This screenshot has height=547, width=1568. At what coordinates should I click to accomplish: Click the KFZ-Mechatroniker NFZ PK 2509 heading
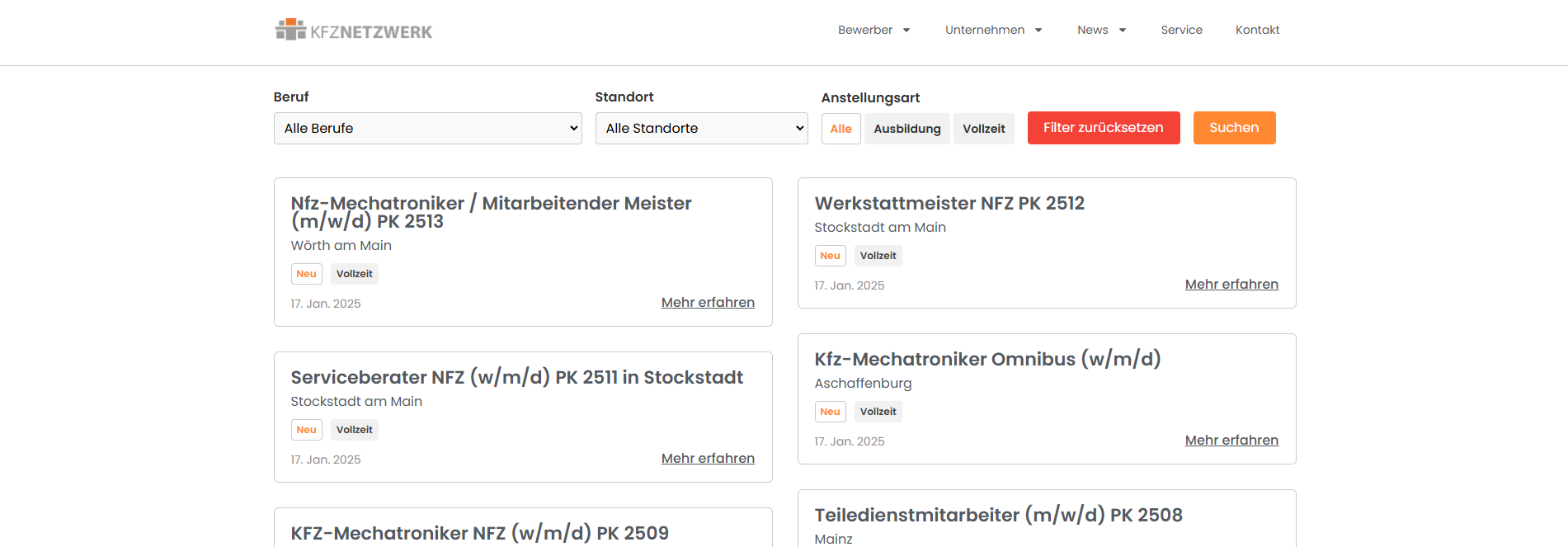click(x=479, y=533)
